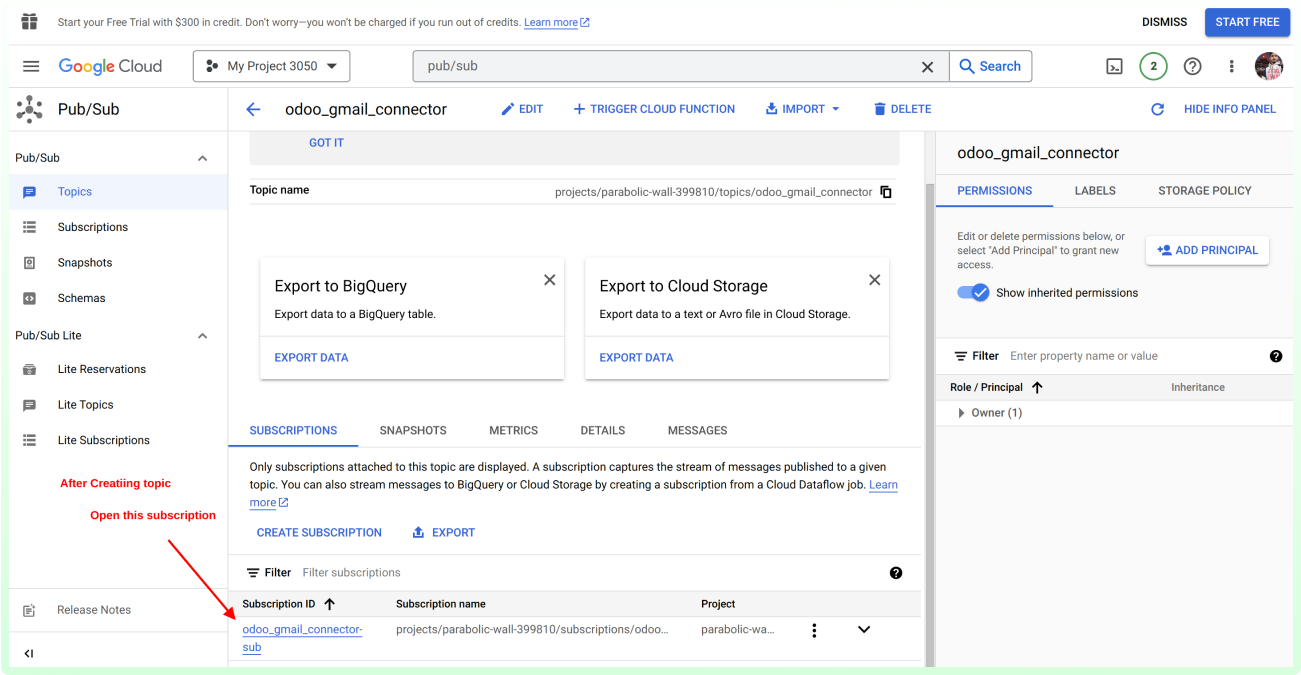This screenshot has width=1301, height=675.
Task: Click the Create Subscription button
Action: (x=319, y=533)
